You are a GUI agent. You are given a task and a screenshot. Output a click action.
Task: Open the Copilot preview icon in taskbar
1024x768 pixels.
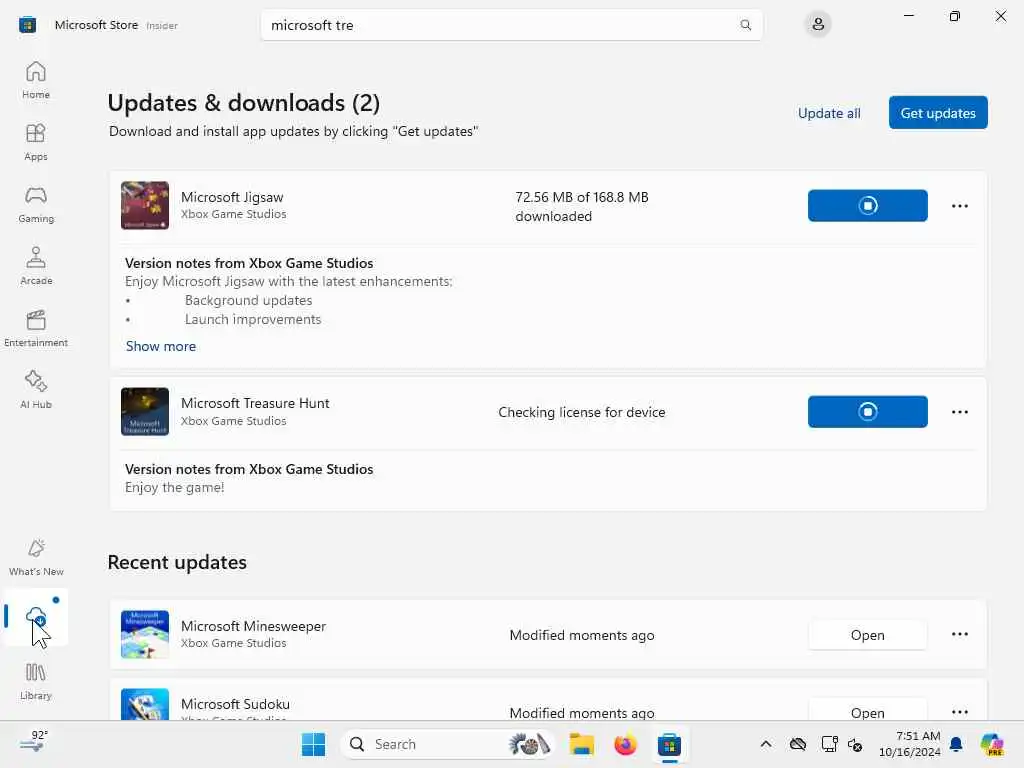992,744
